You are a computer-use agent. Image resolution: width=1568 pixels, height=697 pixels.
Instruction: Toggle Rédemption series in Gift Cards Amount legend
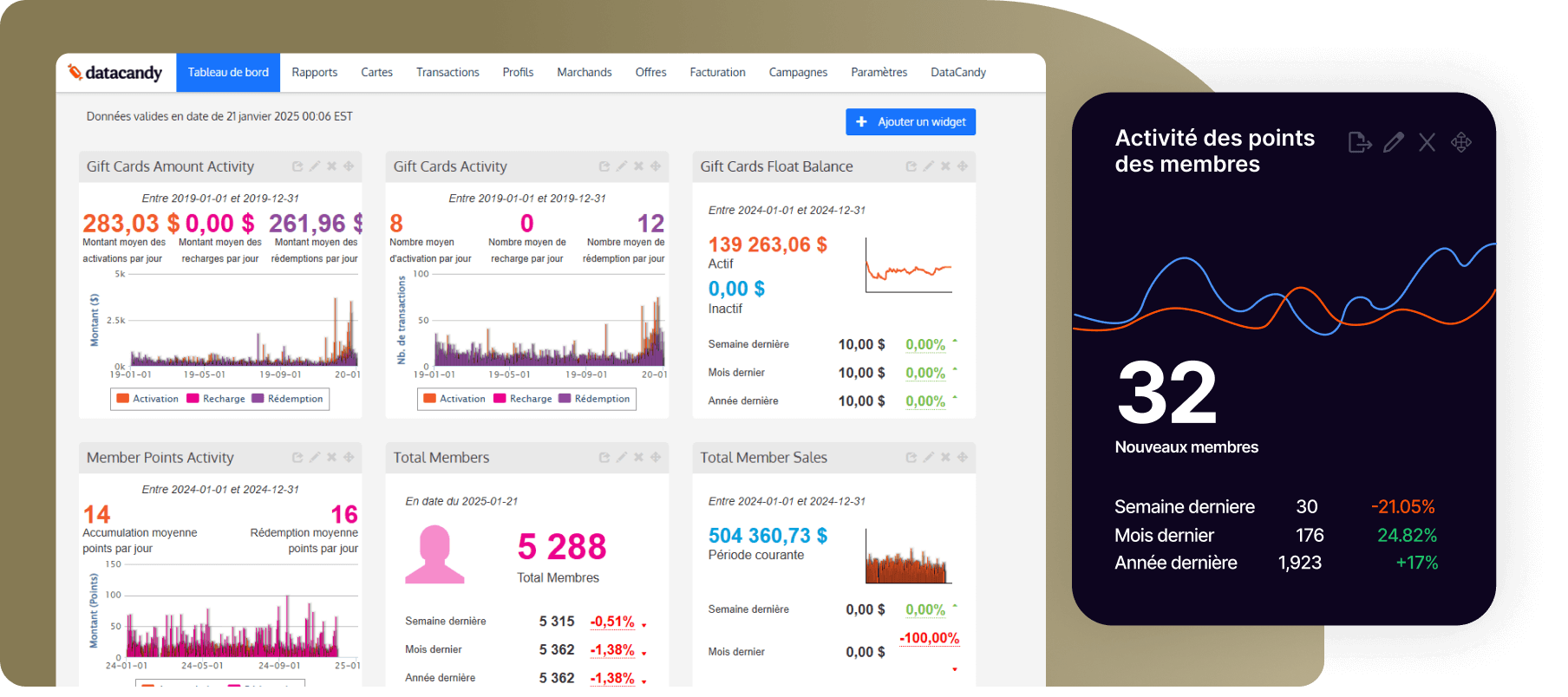pos(288,399)
